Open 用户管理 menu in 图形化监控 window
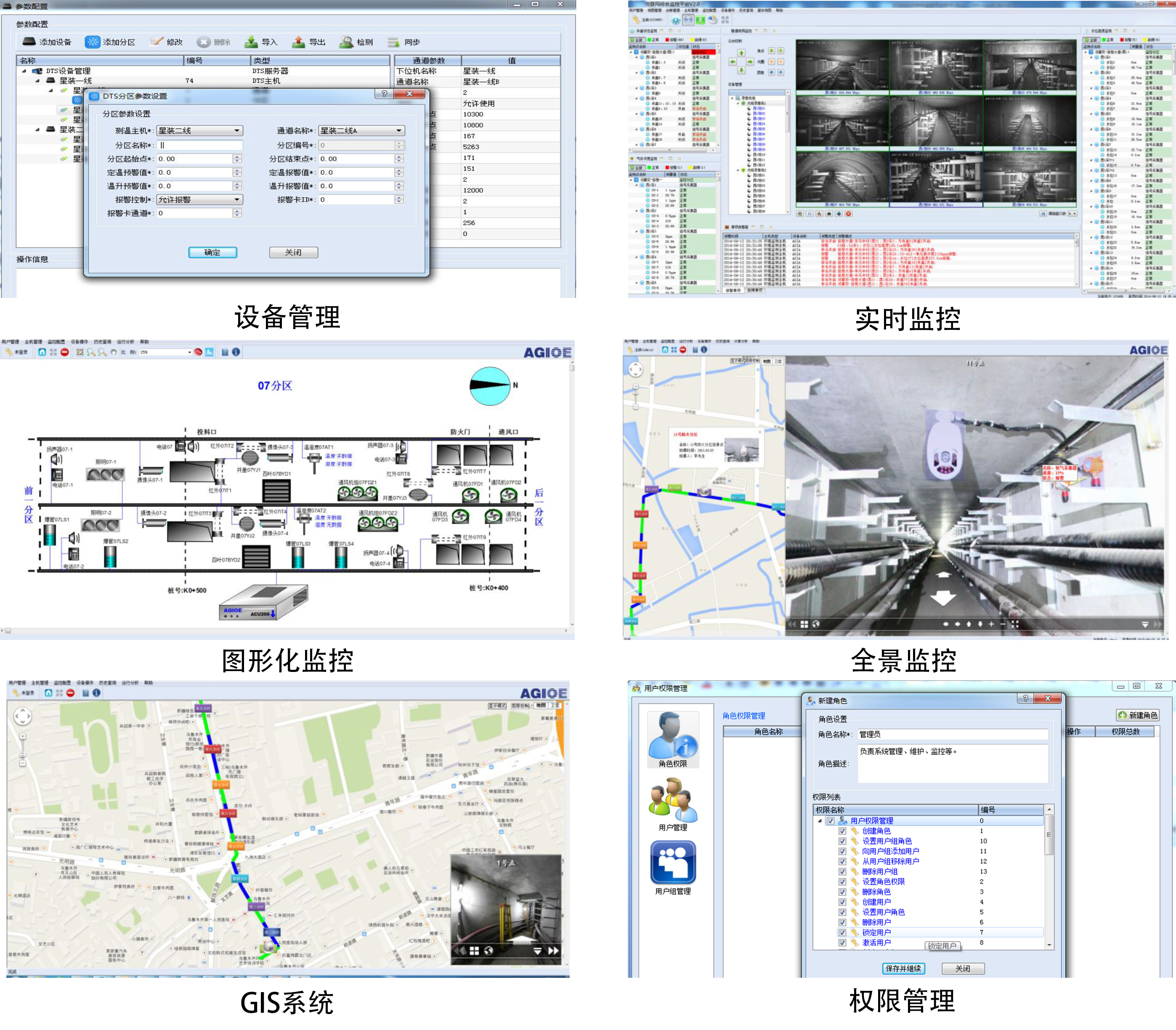Viewport: 1176px width, 1030px height. coord(11,341)
